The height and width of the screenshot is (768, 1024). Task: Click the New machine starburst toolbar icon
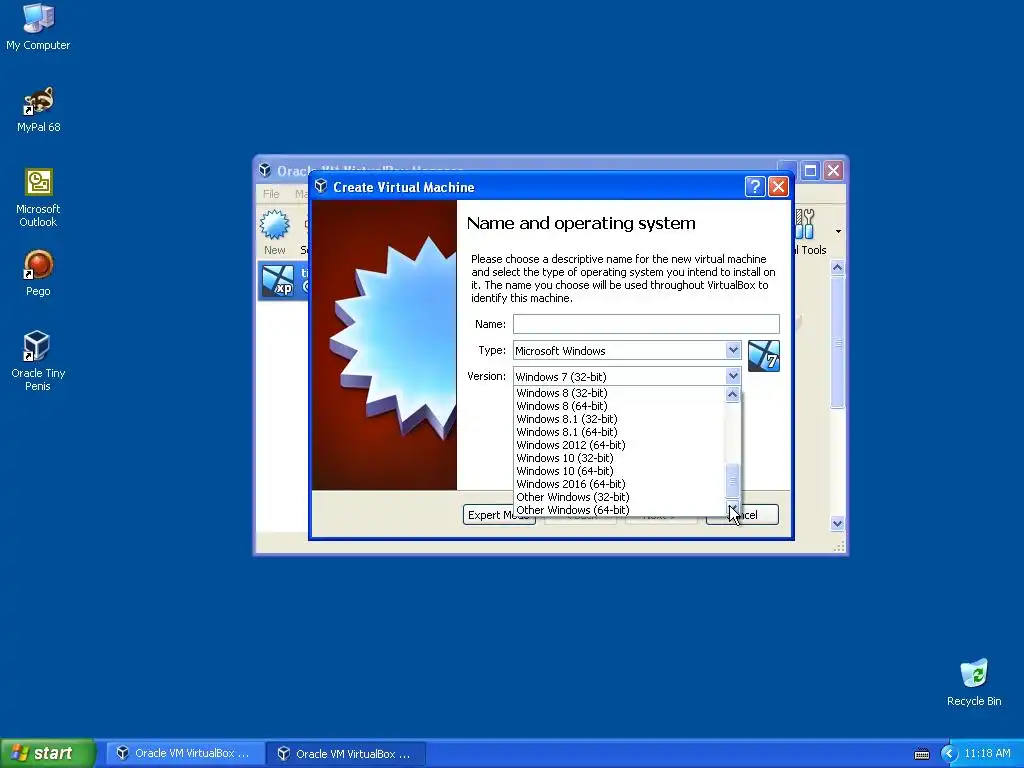click(x=274, y=225)
